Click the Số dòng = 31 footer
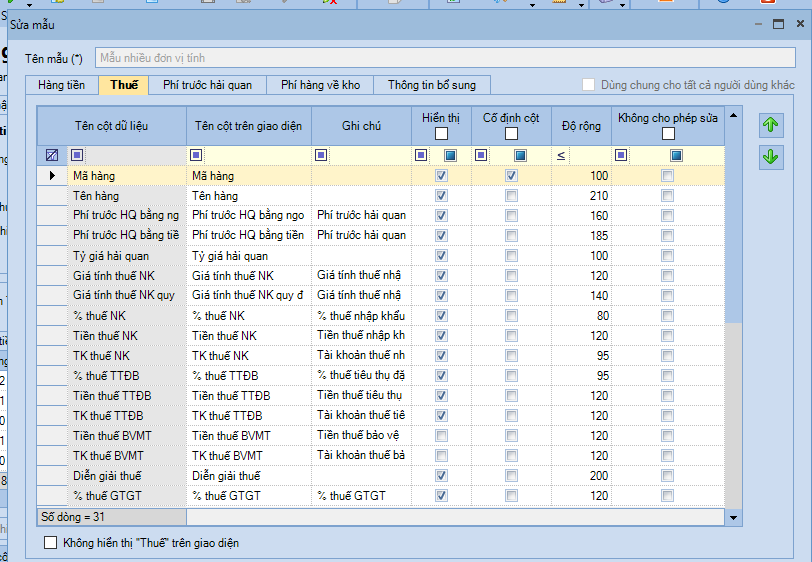Viewport: 812px width, 562px height. pos(111,517)
